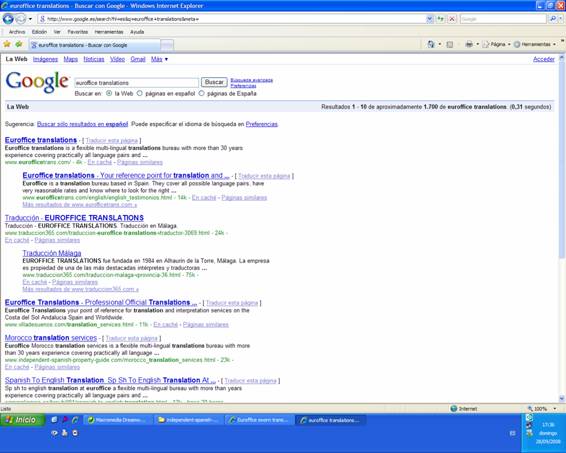Select the 'páginas en español' radio button
566x453 pixels.
pyautogui.click(x=139, y=93)
